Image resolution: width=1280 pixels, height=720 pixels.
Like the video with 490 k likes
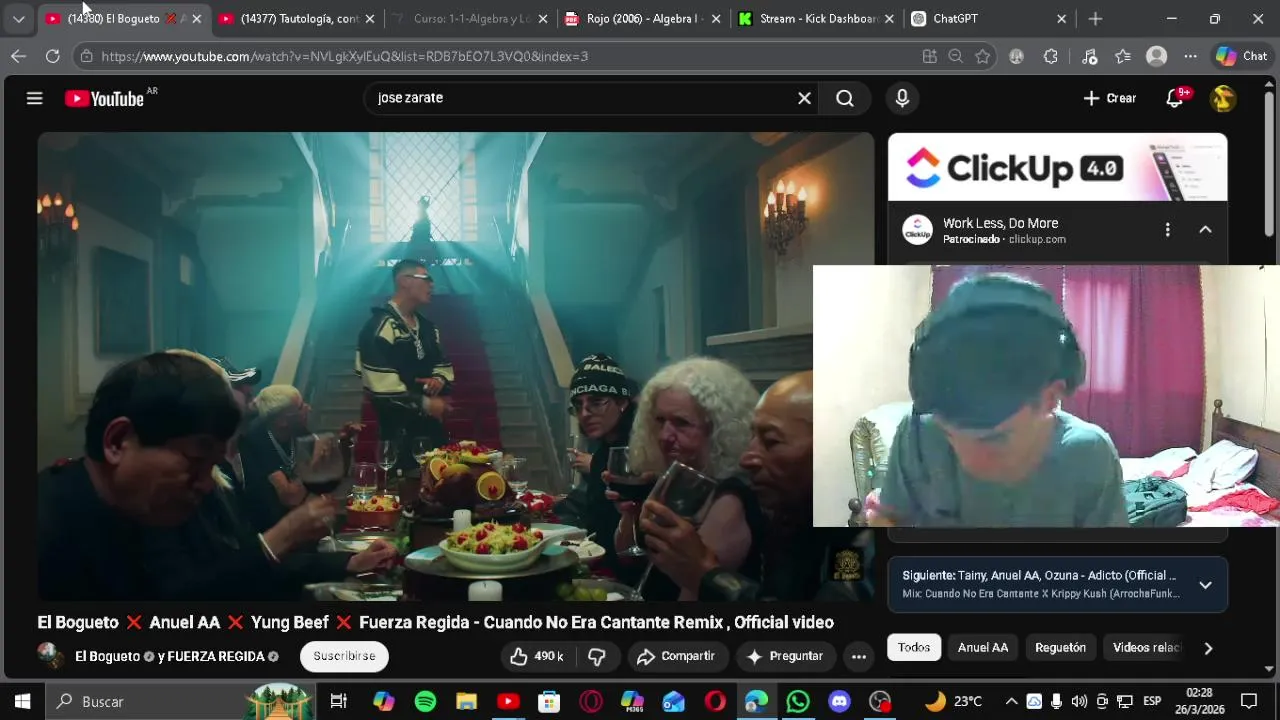click(x=537, y=656)
